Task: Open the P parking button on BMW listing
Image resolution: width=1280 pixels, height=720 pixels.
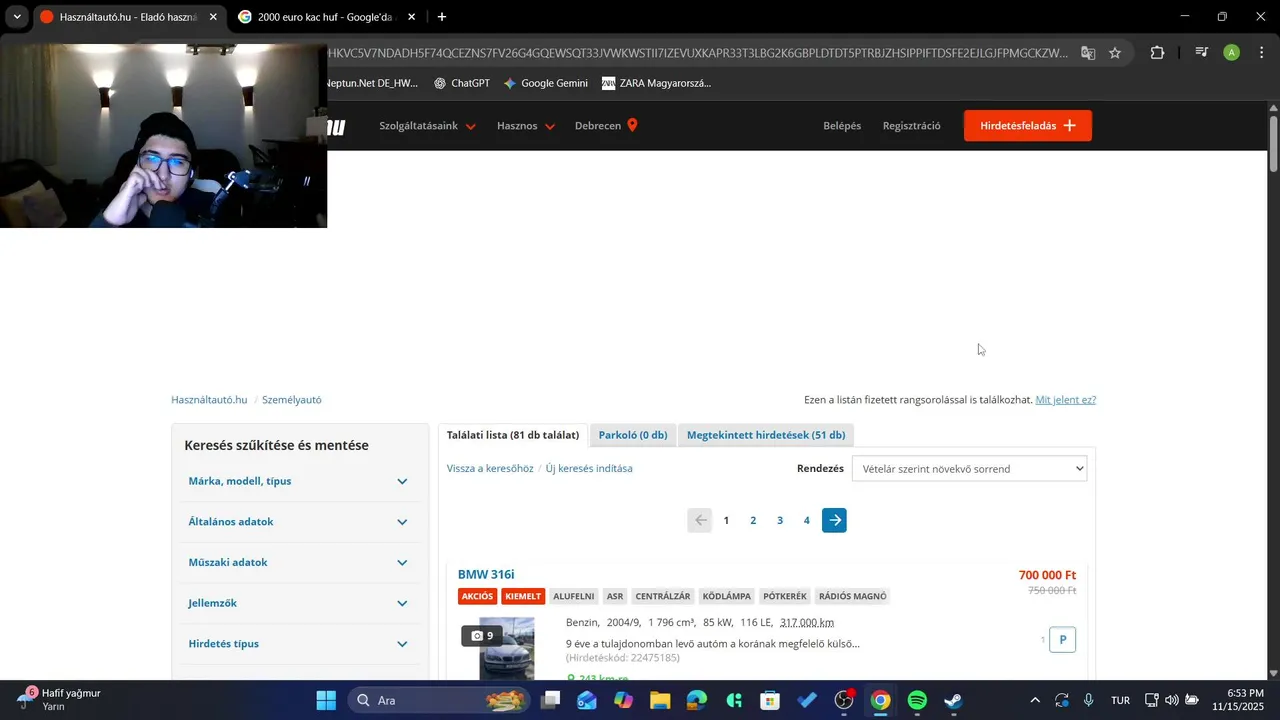Action: tap(1062, 640)
